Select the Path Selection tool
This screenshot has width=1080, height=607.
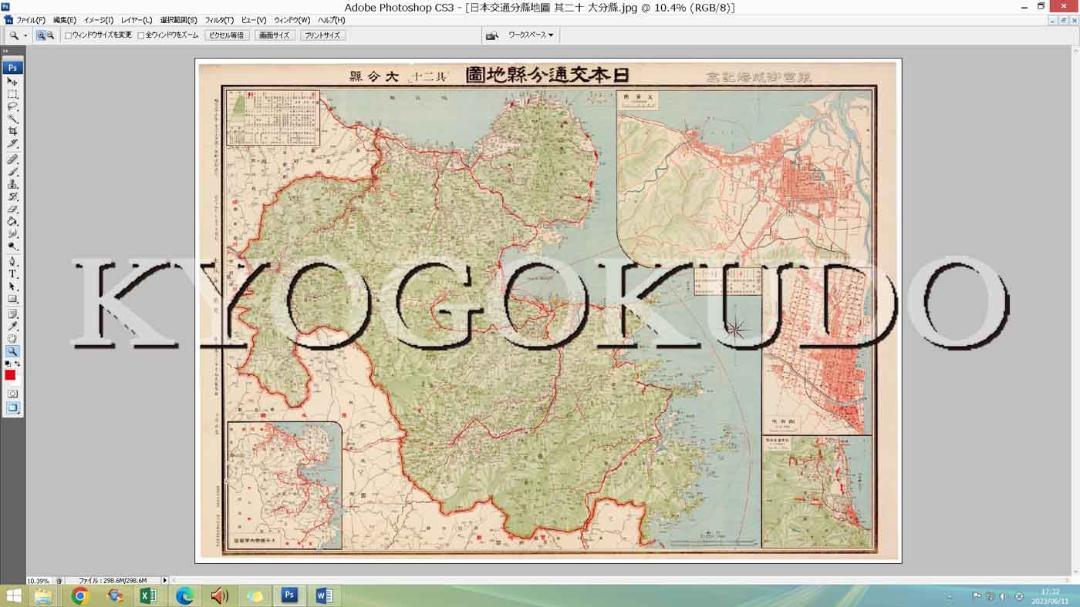(12, 287)
